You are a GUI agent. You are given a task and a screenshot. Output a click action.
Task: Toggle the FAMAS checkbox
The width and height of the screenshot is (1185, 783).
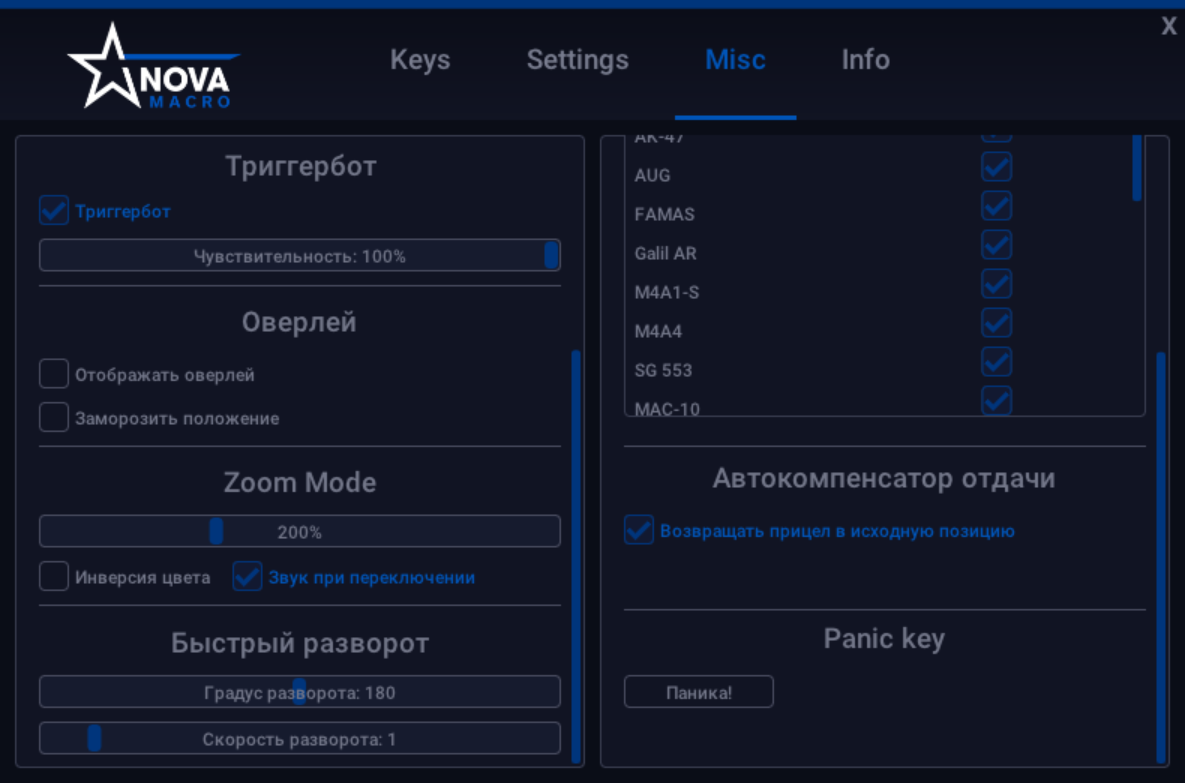click(996, 206)
